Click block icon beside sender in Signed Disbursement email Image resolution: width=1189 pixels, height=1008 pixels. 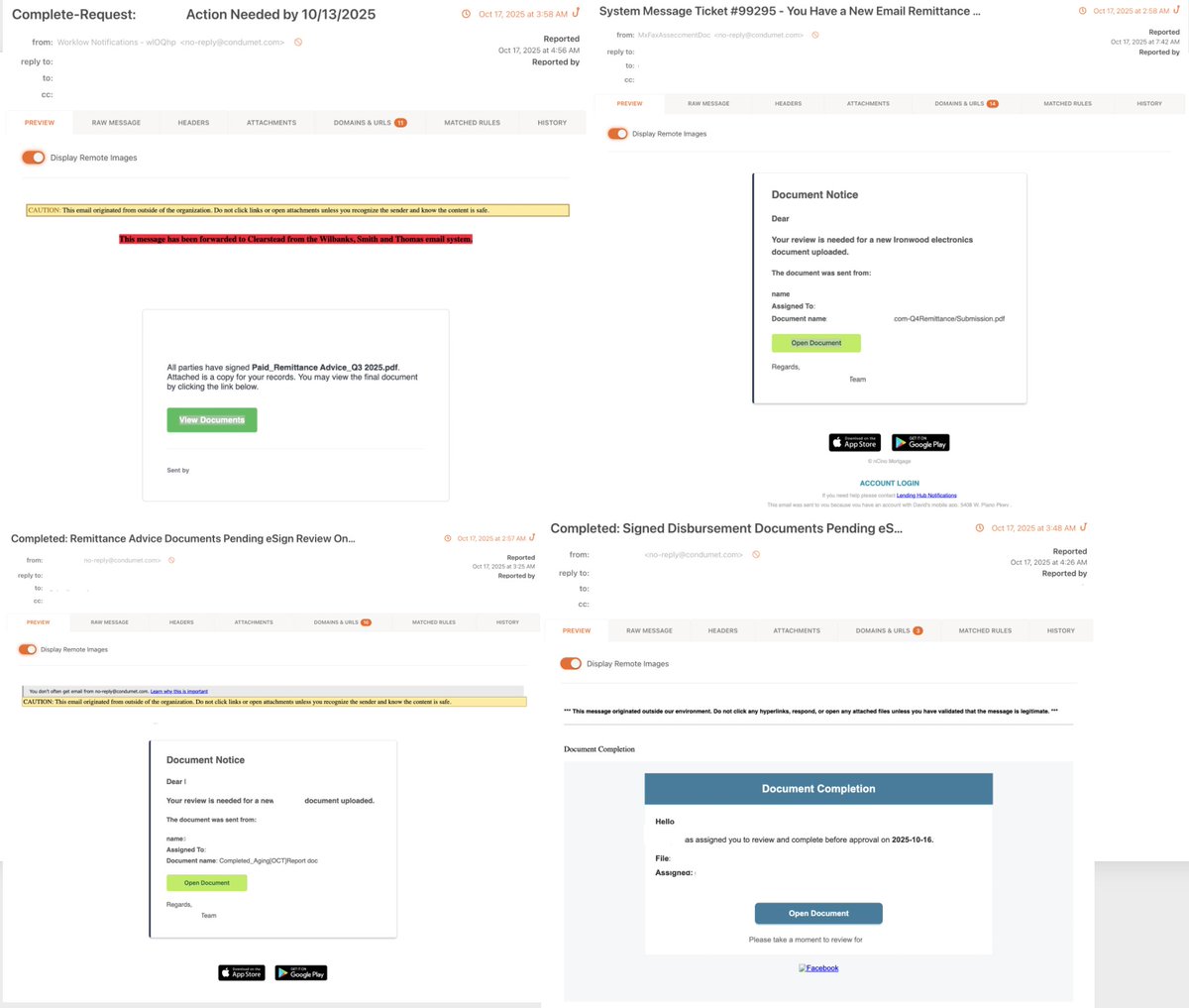(756, 555)
